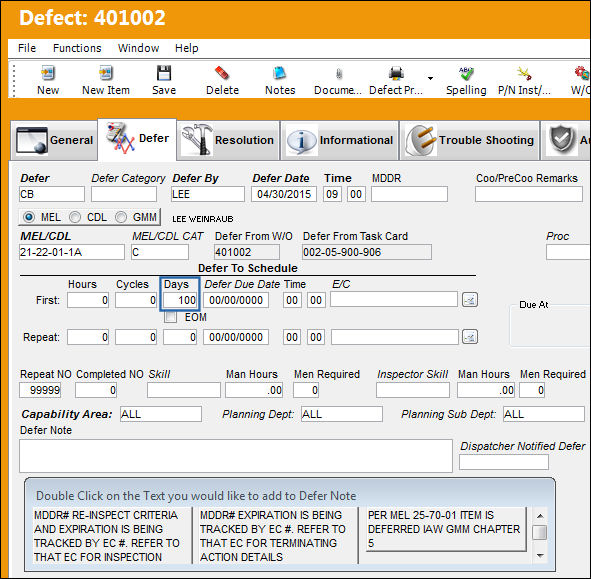Viewport: 591px width, 579px height.
Task: Click the Capability Area field
Action: [161, 414]
